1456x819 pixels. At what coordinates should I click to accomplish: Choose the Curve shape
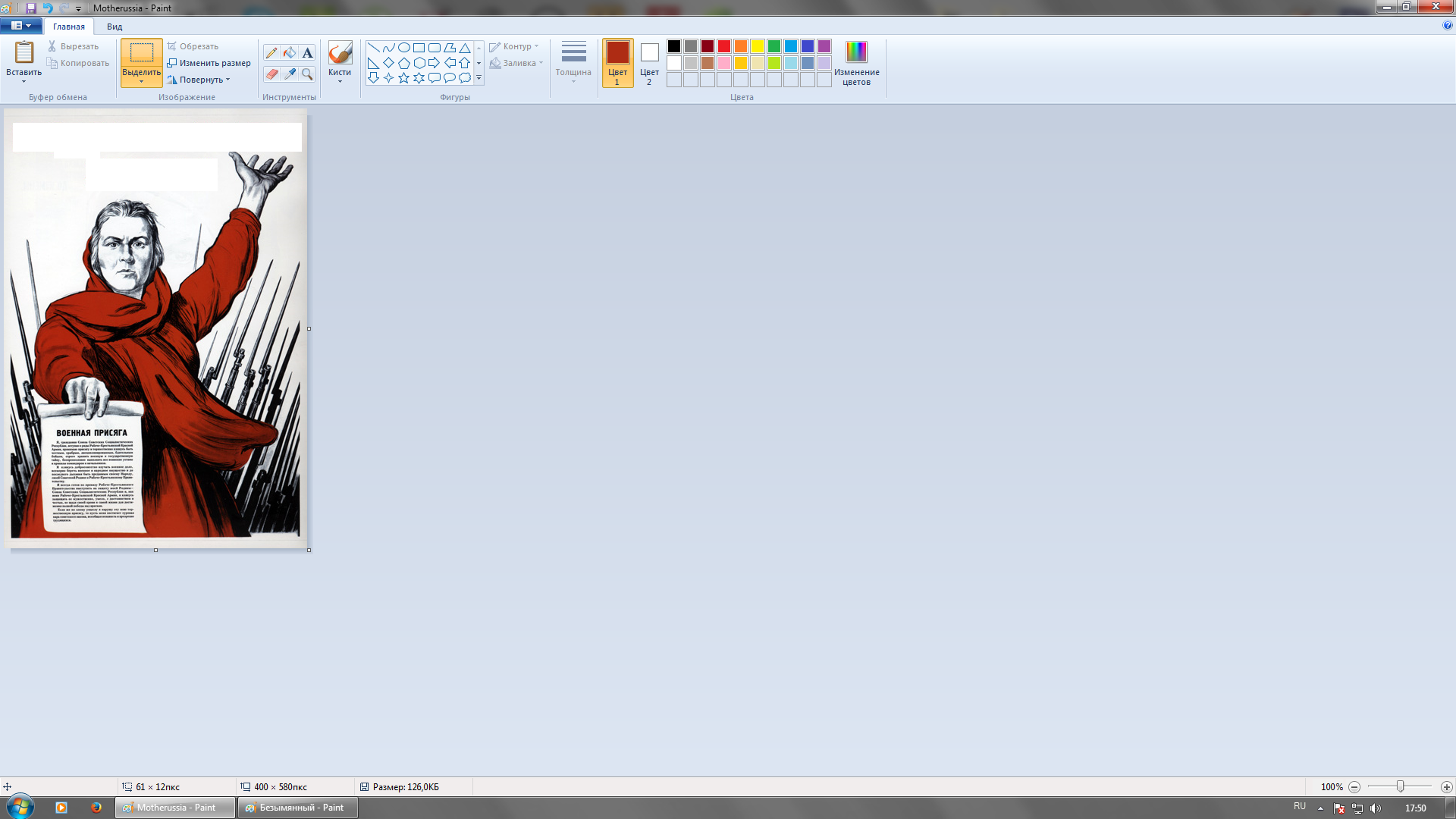point(388,48)
